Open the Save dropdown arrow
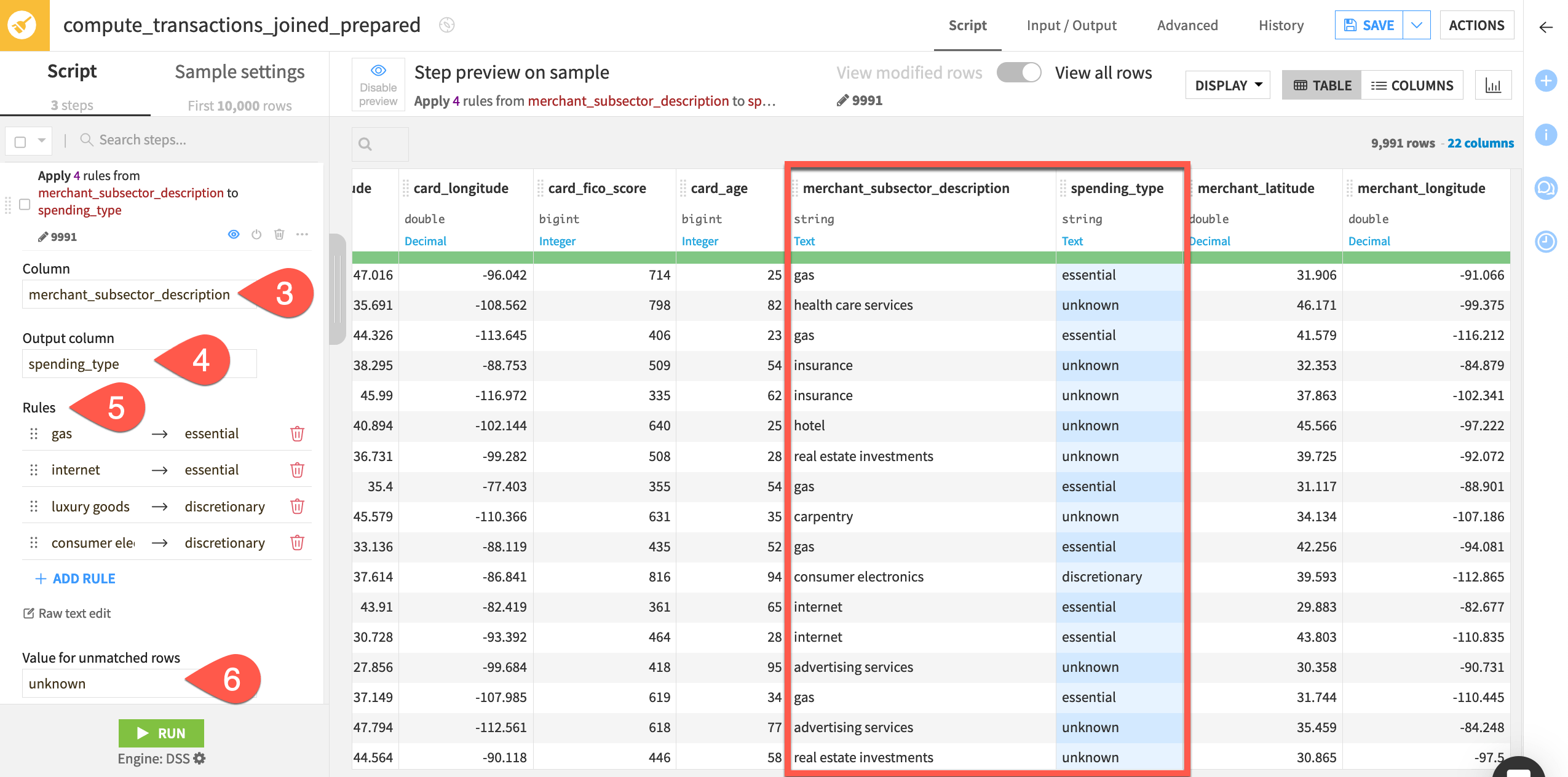This screenshot has height=777, width=1568. click(x=1417, y=25)
